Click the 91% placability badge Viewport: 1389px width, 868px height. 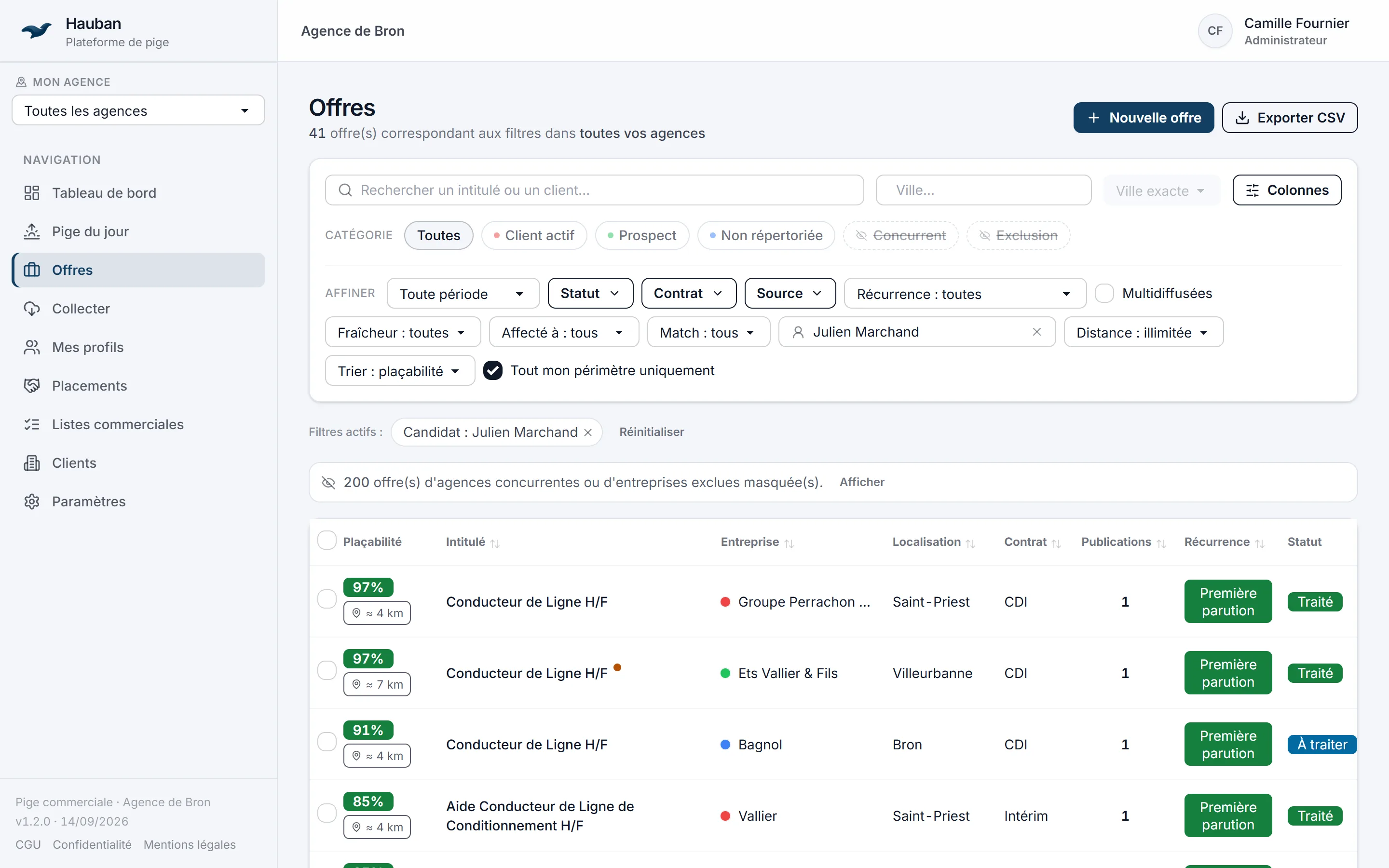pos(368,730)
